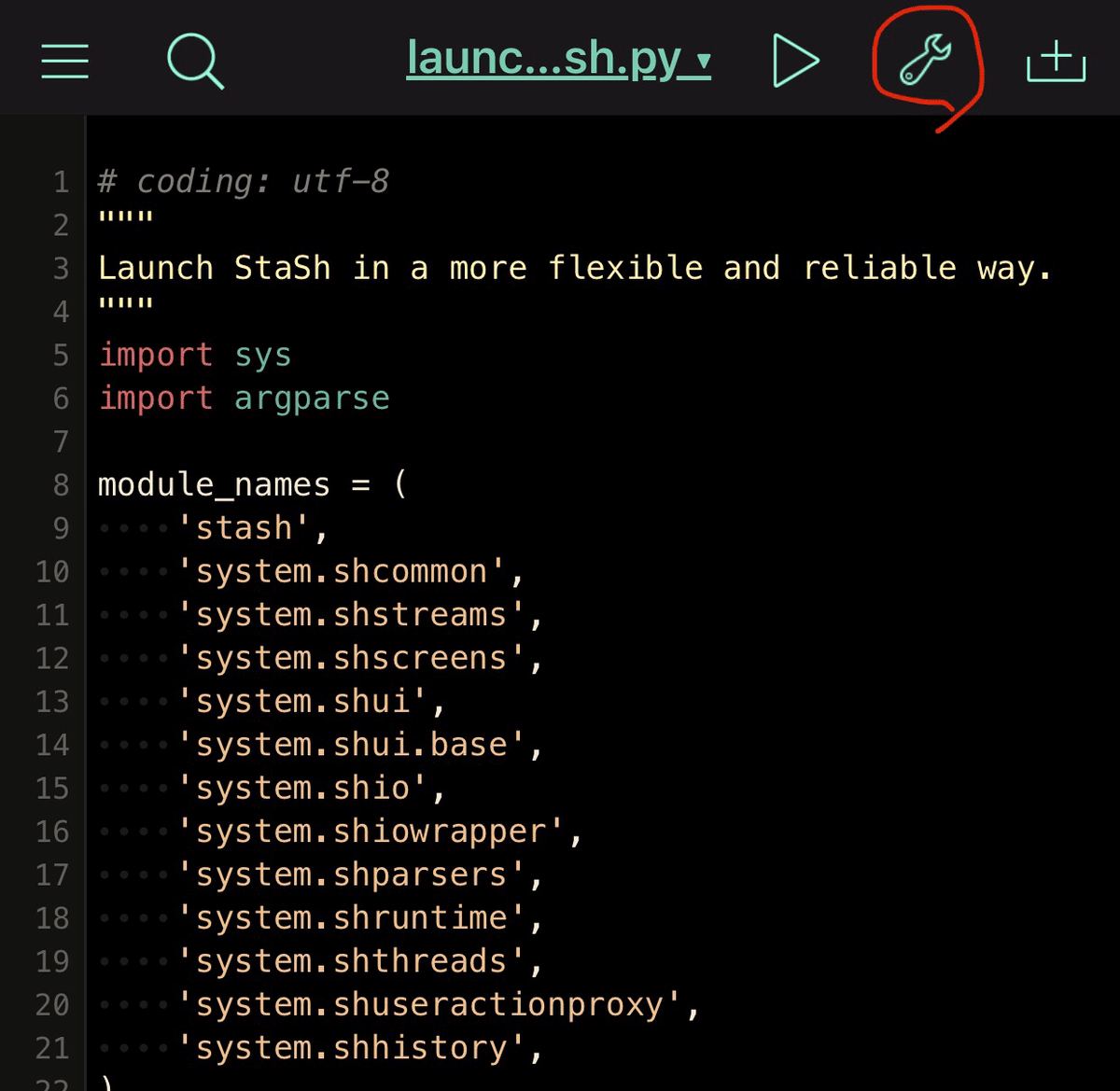
Task: Click the 'system.shuseractionproxy' string
Action: pyautogui.click(x=429, y=1005)
